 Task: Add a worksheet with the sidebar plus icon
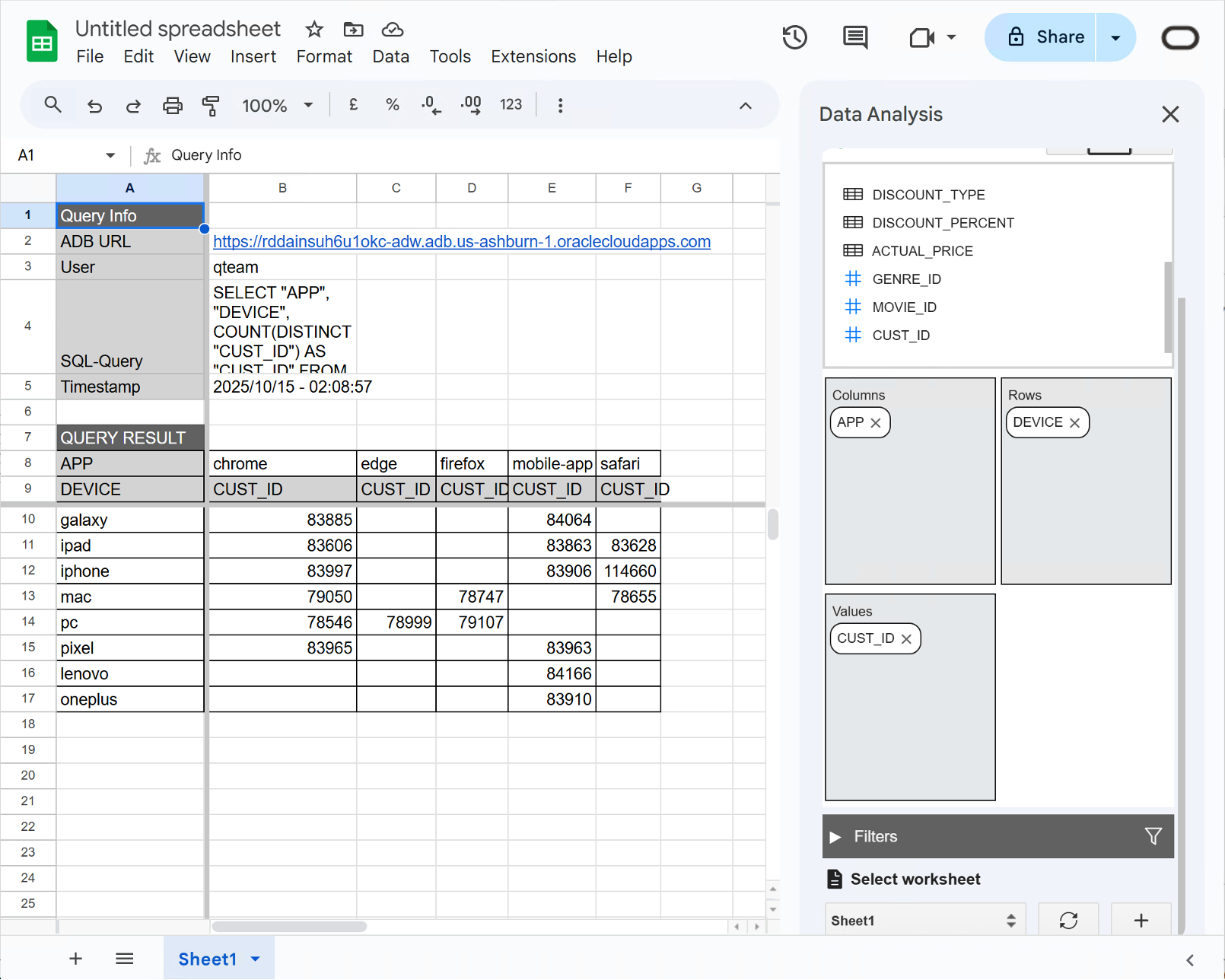click(1141, 920)
